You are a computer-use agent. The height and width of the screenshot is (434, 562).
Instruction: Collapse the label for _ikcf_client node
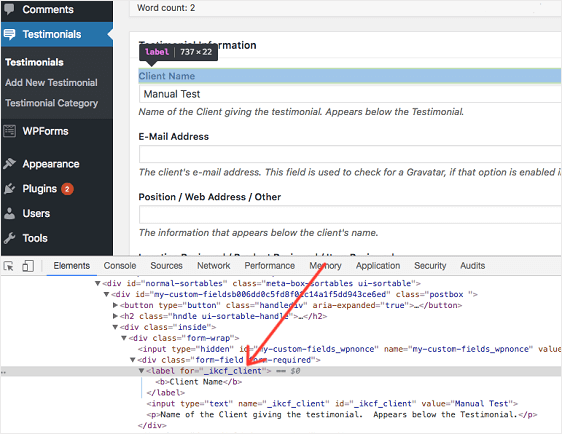point(141,371)
